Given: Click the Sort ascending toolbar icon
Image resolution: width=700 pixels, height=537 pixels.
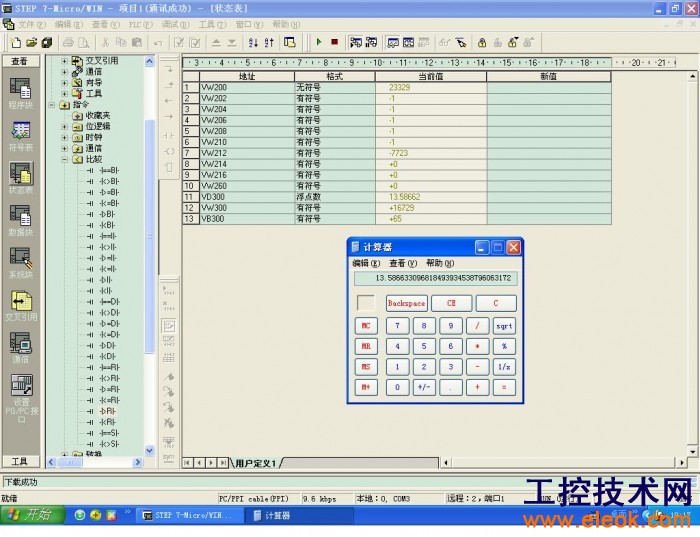Looking at the screenshot, I should point(253,43).
